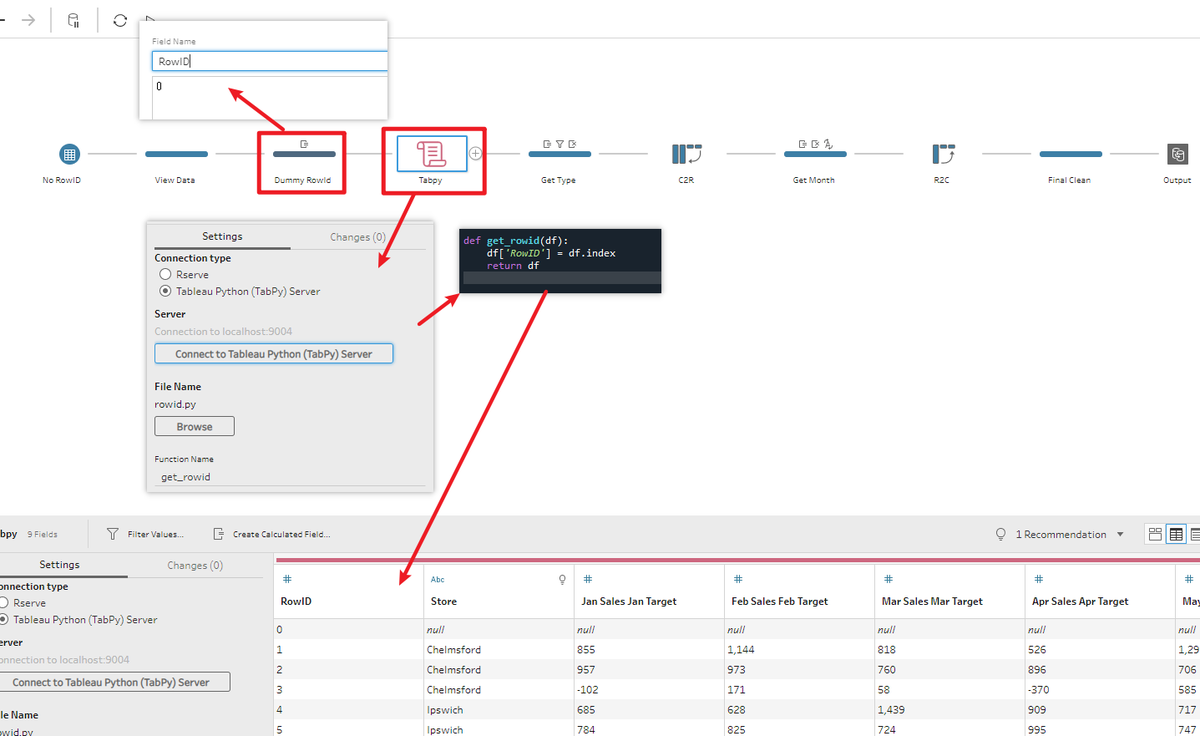Click the Filter Values... button
Viewport: 1200px width, 736px height.
click(x=146, y=534)
